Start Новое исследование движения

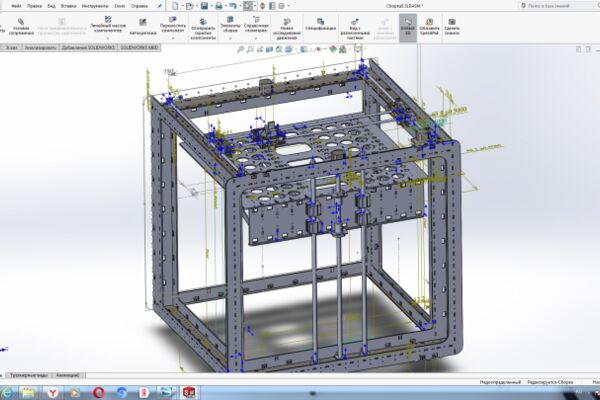(287, 29)
